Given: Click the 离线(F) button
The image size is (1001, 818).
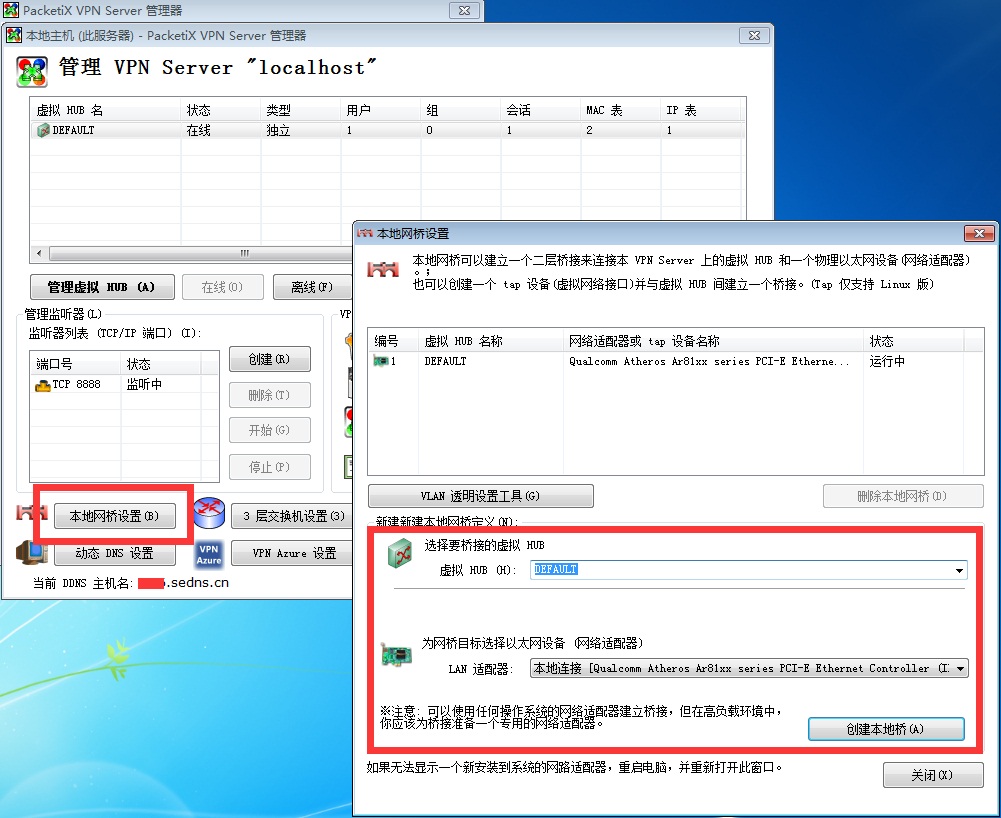Looking at the screenshot, I should point(312,287).
